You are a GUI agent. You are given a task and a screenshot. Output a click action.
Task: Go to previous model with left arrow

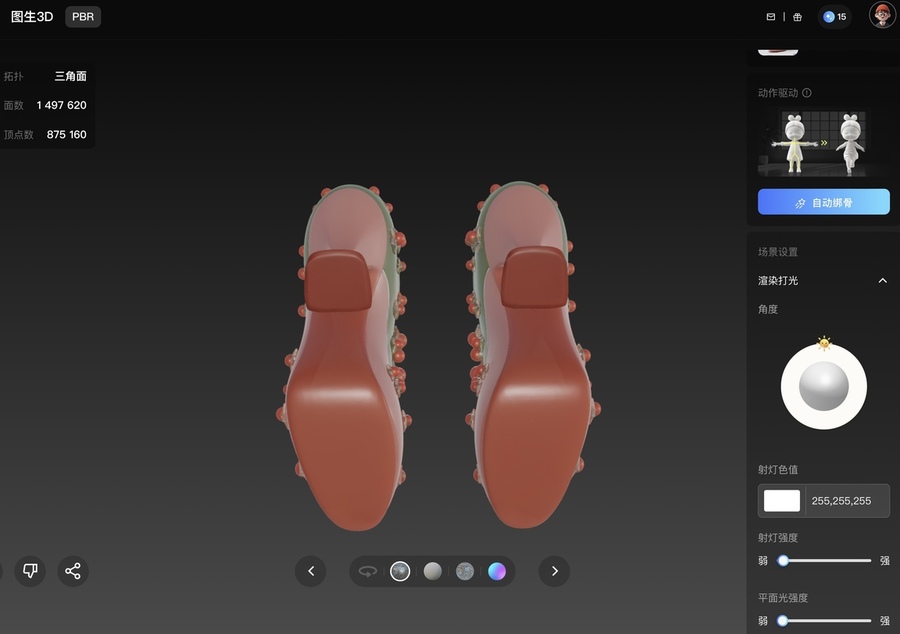coord(311,571)
